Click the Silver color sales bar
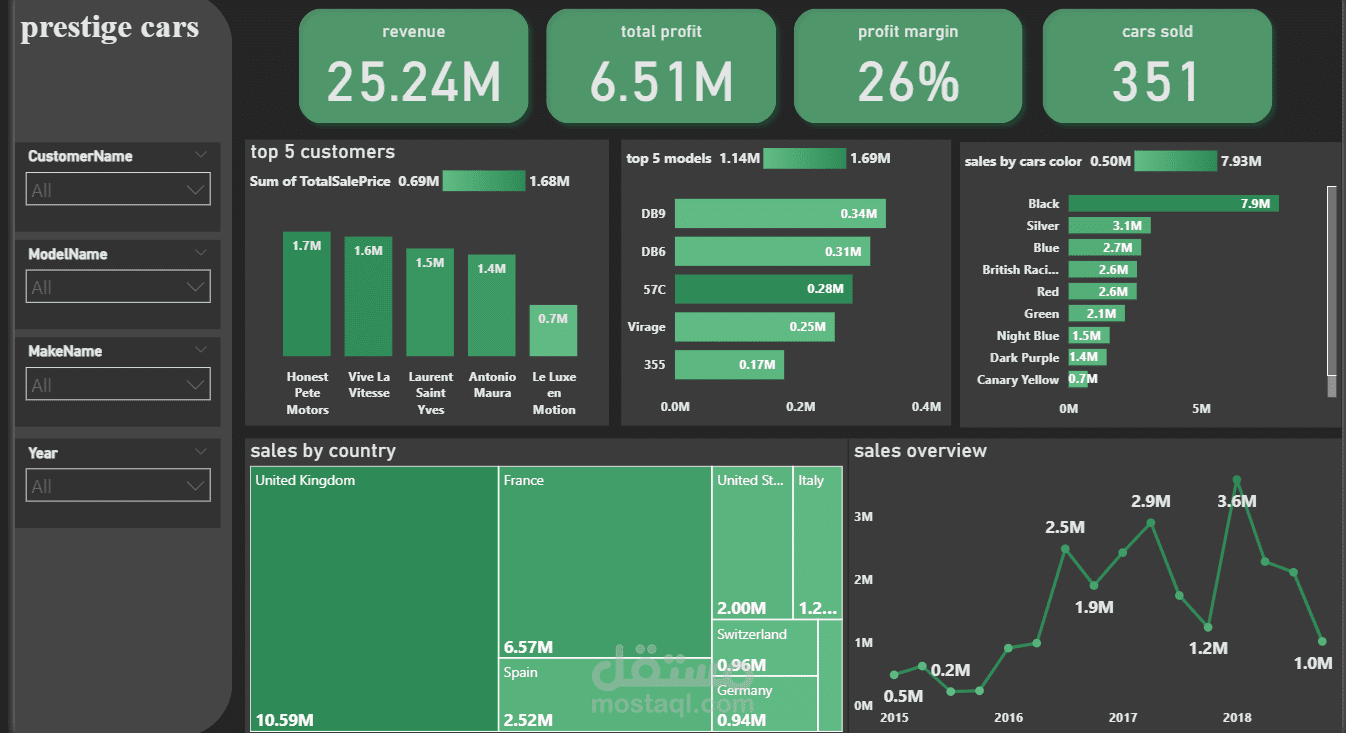The image size is (1346, 733). tap(1110, 225)
